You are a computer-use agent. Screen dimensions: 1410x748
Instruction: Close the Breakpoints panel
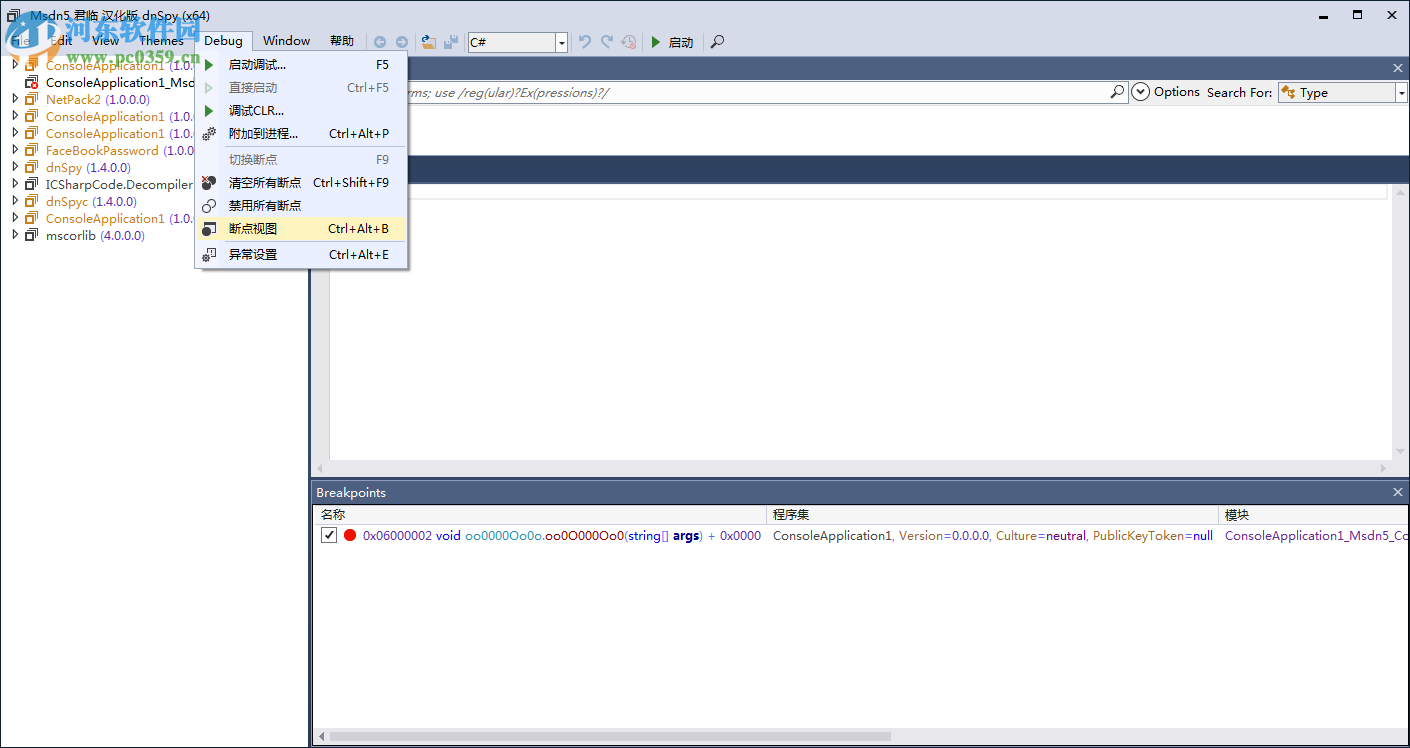tap(1398, 492)
